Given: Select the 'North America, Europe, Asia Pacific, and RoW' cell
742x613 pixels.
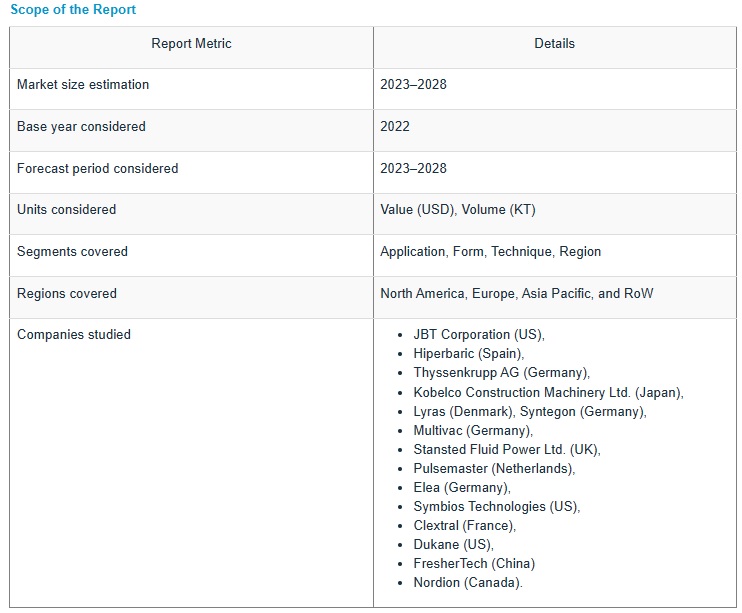Looking at the screenshot, I should point(517,294).
